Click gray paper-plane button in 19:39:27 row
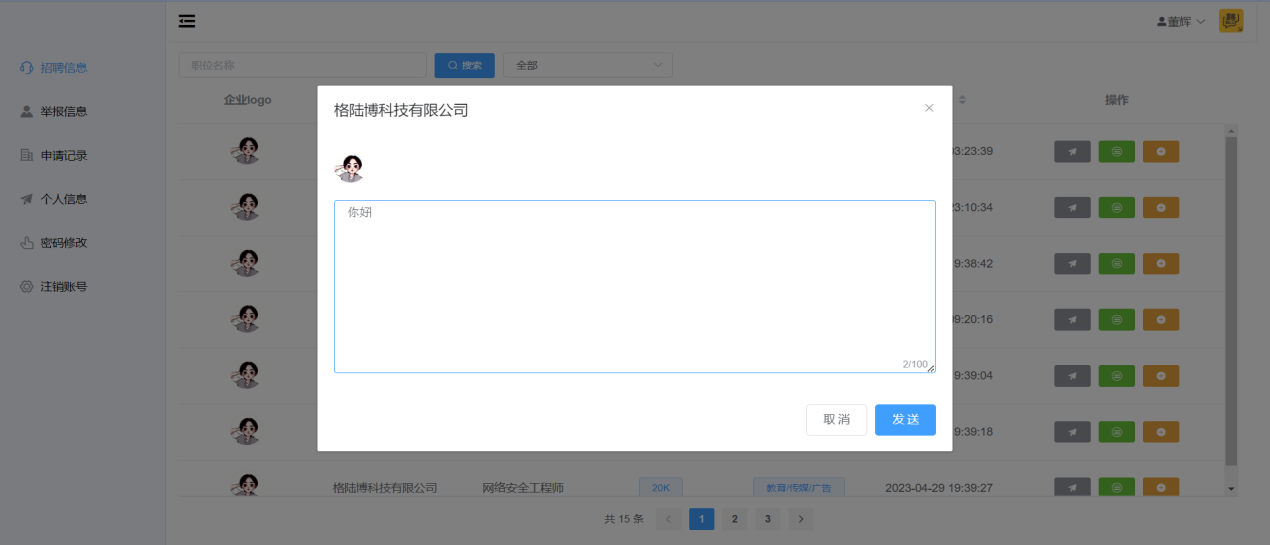This screenshot has width=1270, height=545. (1072, 487)
